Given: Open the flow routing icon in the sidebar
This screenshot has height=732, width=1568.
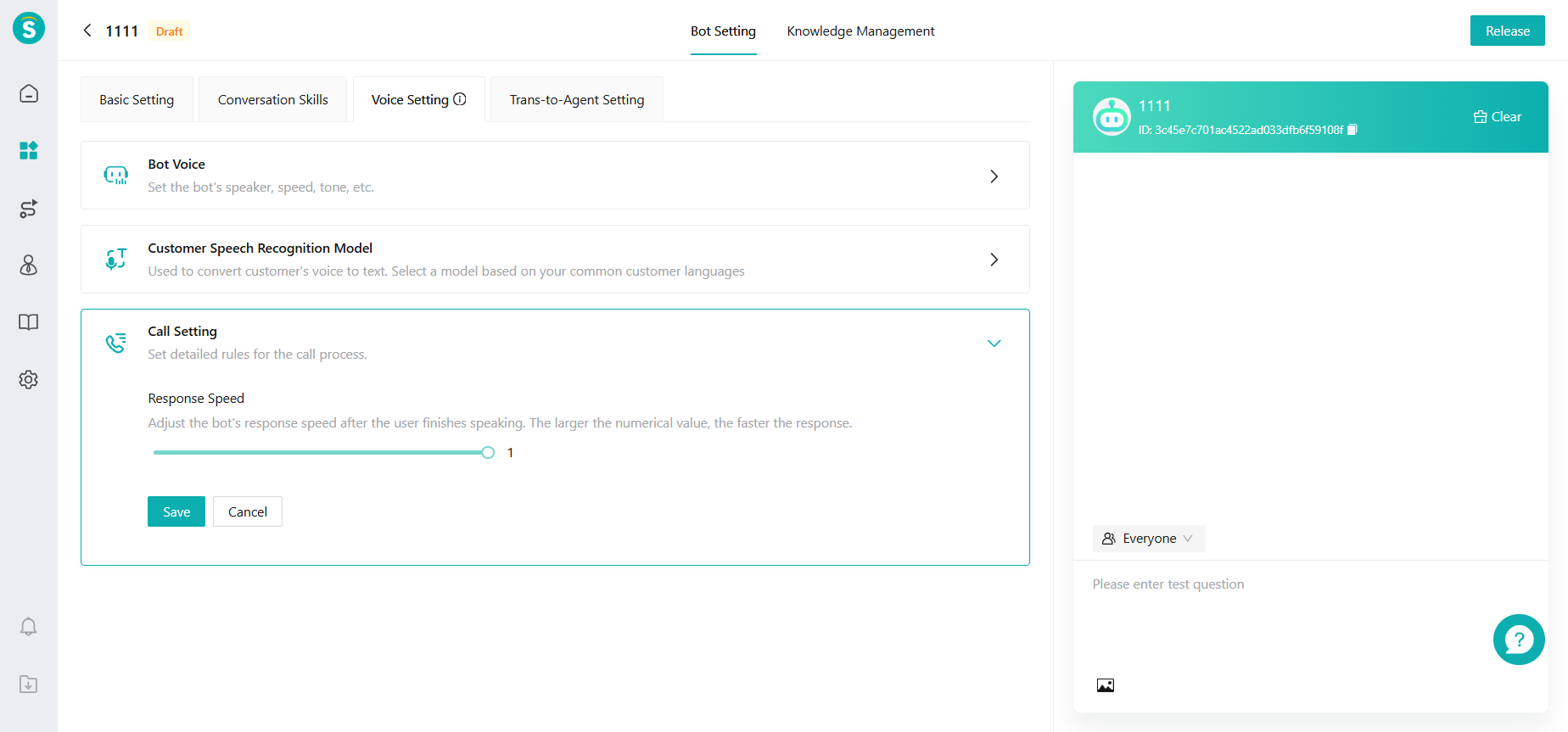Looking at the screenshot, I should tap(29, 209).
